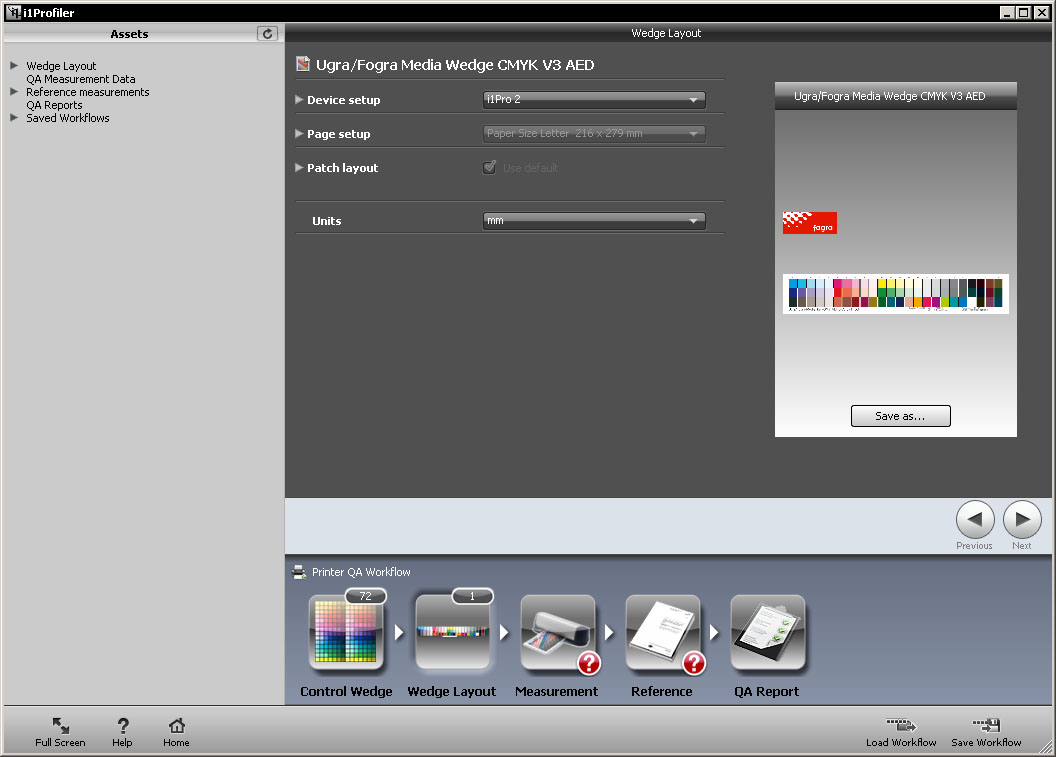Click the Printer QA Workflow label
The image size is (1056, 757).
[361, 572]
